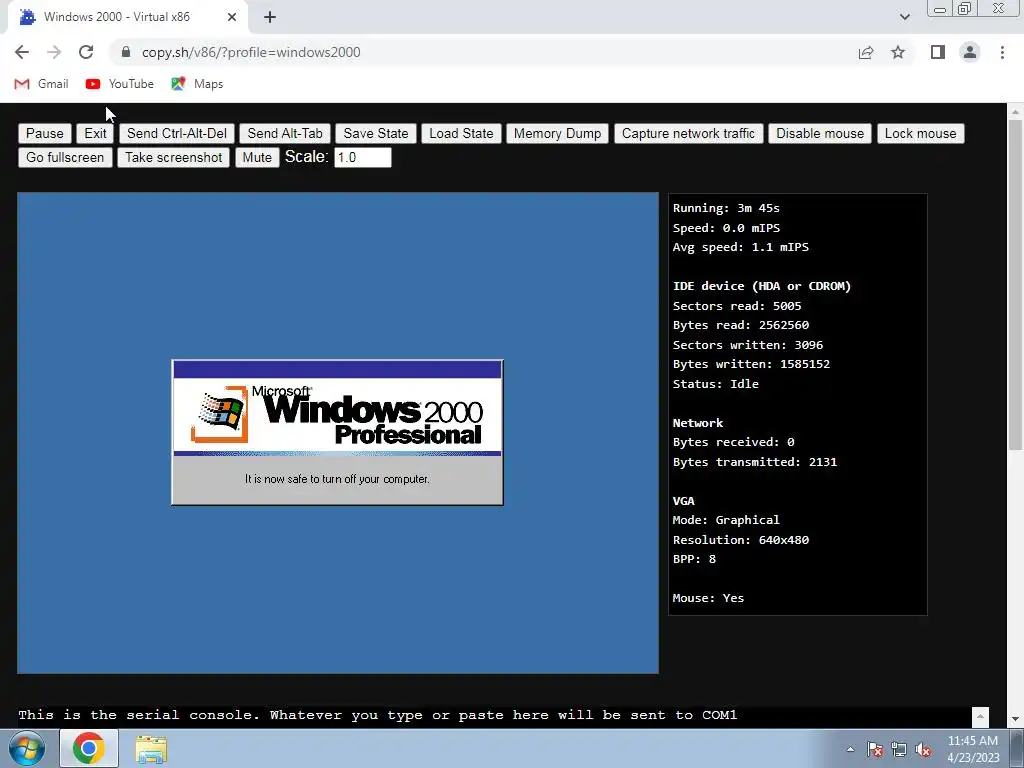Click the 'Status: Idle' line
The height and width of the screenshot is (768, 1024).
tap(716, 384)
